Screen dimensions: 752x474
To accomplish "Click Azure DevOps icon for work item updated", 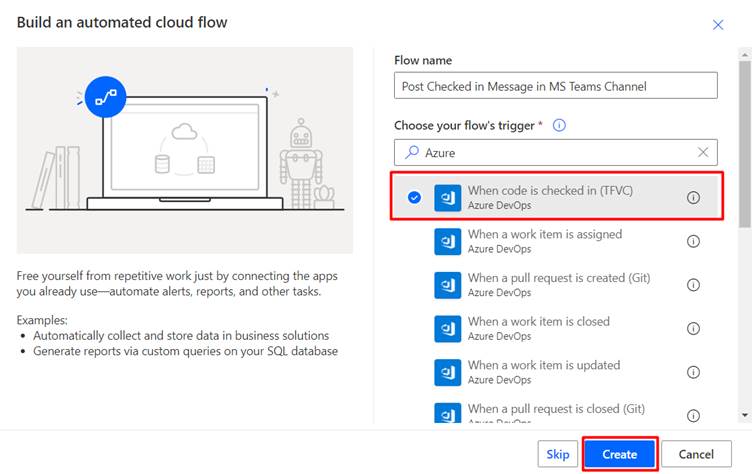I will tap(447, 372).
